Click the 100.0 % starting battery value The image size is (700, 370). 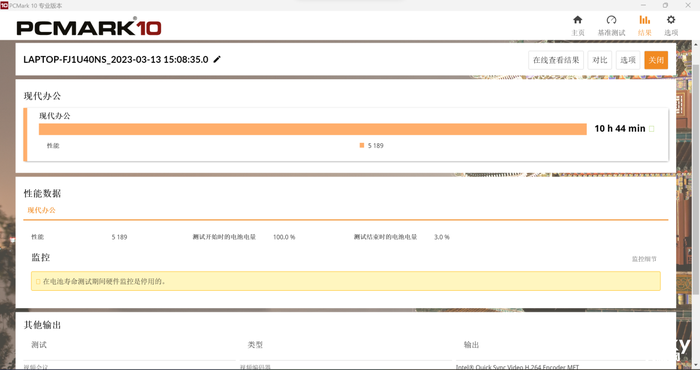coord(284,237)
